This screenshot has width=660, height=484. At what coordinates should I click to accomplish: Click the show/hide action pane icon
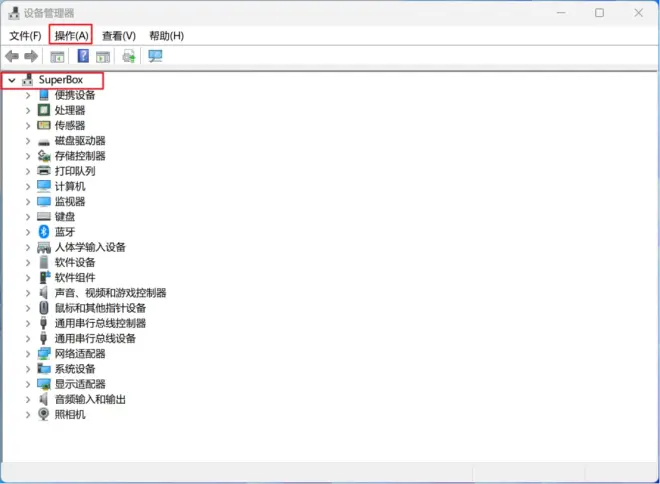click(103, 56)
